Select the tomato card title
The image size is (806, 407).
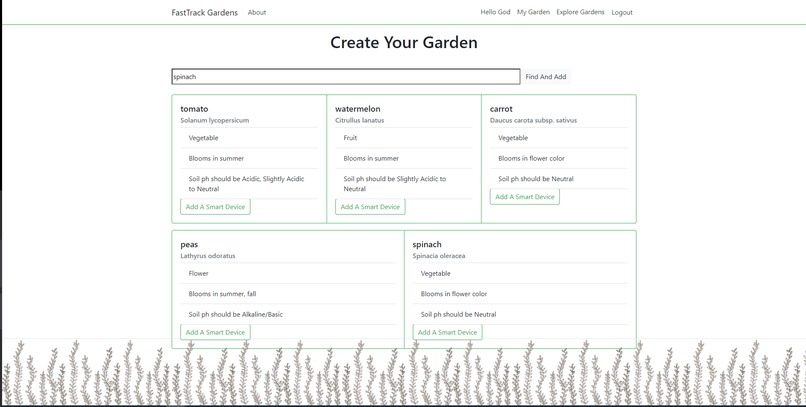point(194,109)
